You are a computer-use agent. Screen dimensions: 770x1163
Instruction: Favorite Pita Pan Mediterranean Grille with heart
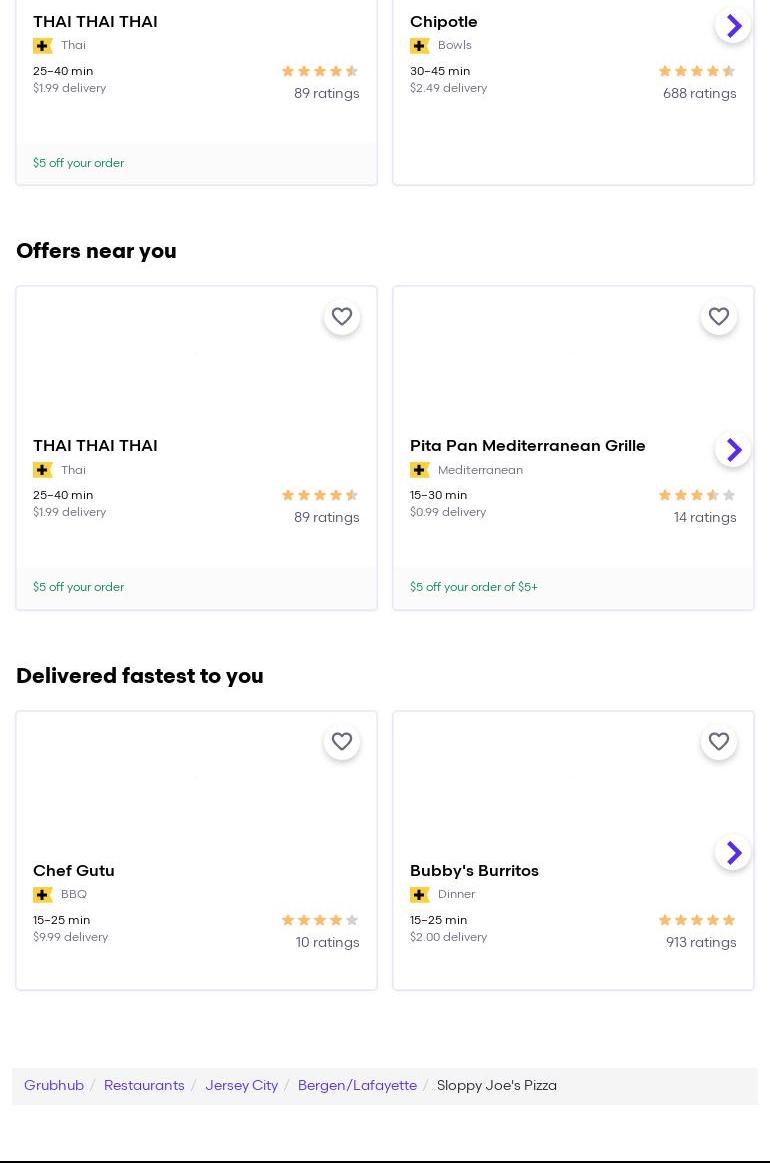tap(719, 317)
